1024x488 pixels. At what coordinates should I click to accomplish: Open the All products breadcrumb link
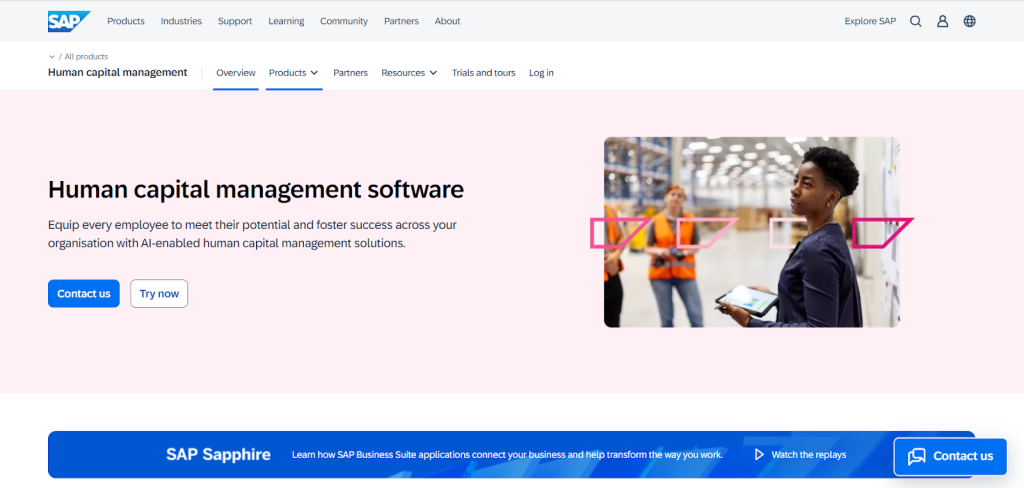pyautogui.click(x=86, y=57)
